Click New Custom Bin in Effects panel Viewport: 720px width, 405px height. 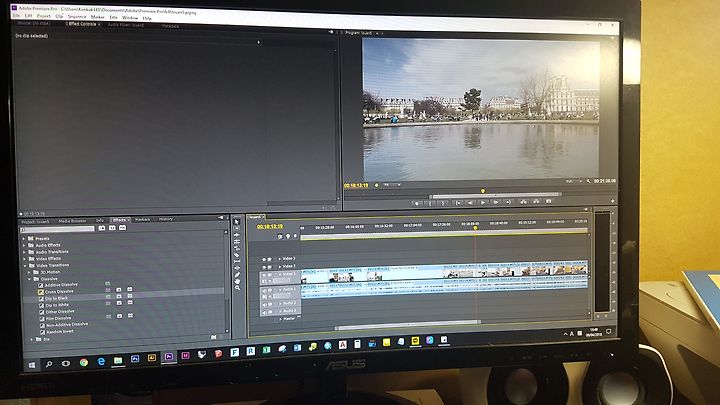coord(214,337)
